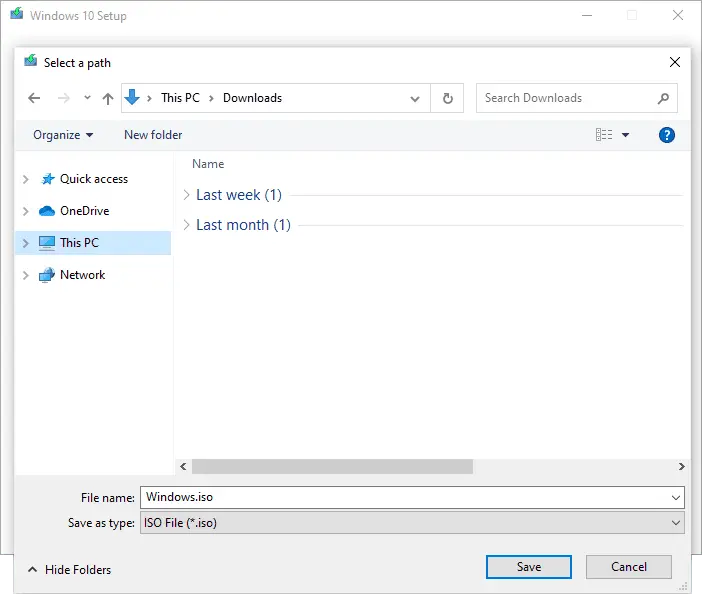Sort by the Name column header
Image resolution: width=702 pixels, height=594 pixels.
click(208, 164)
